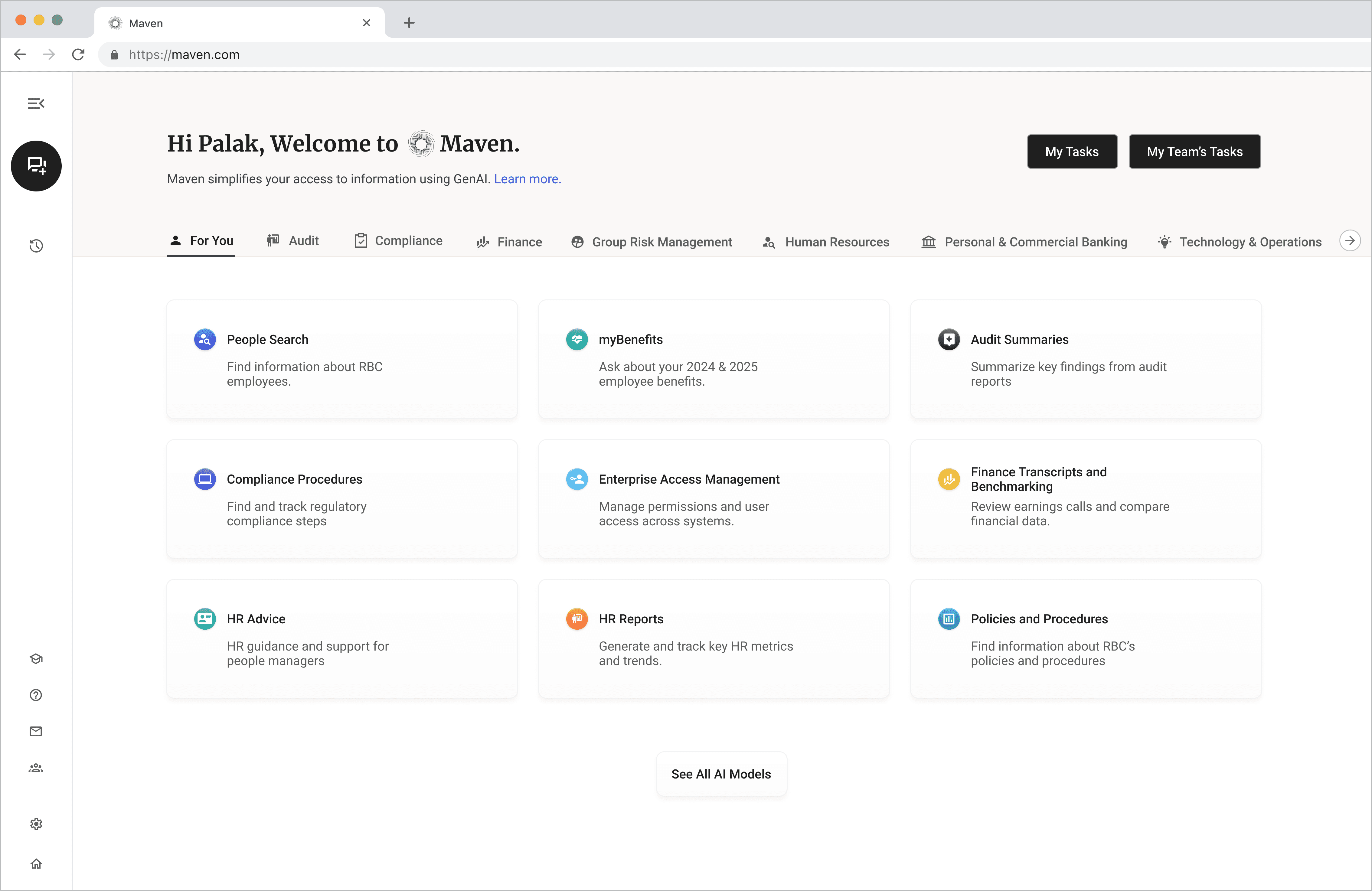Open help question mark icon
The image size is (1372, 891).
(36, 695)
